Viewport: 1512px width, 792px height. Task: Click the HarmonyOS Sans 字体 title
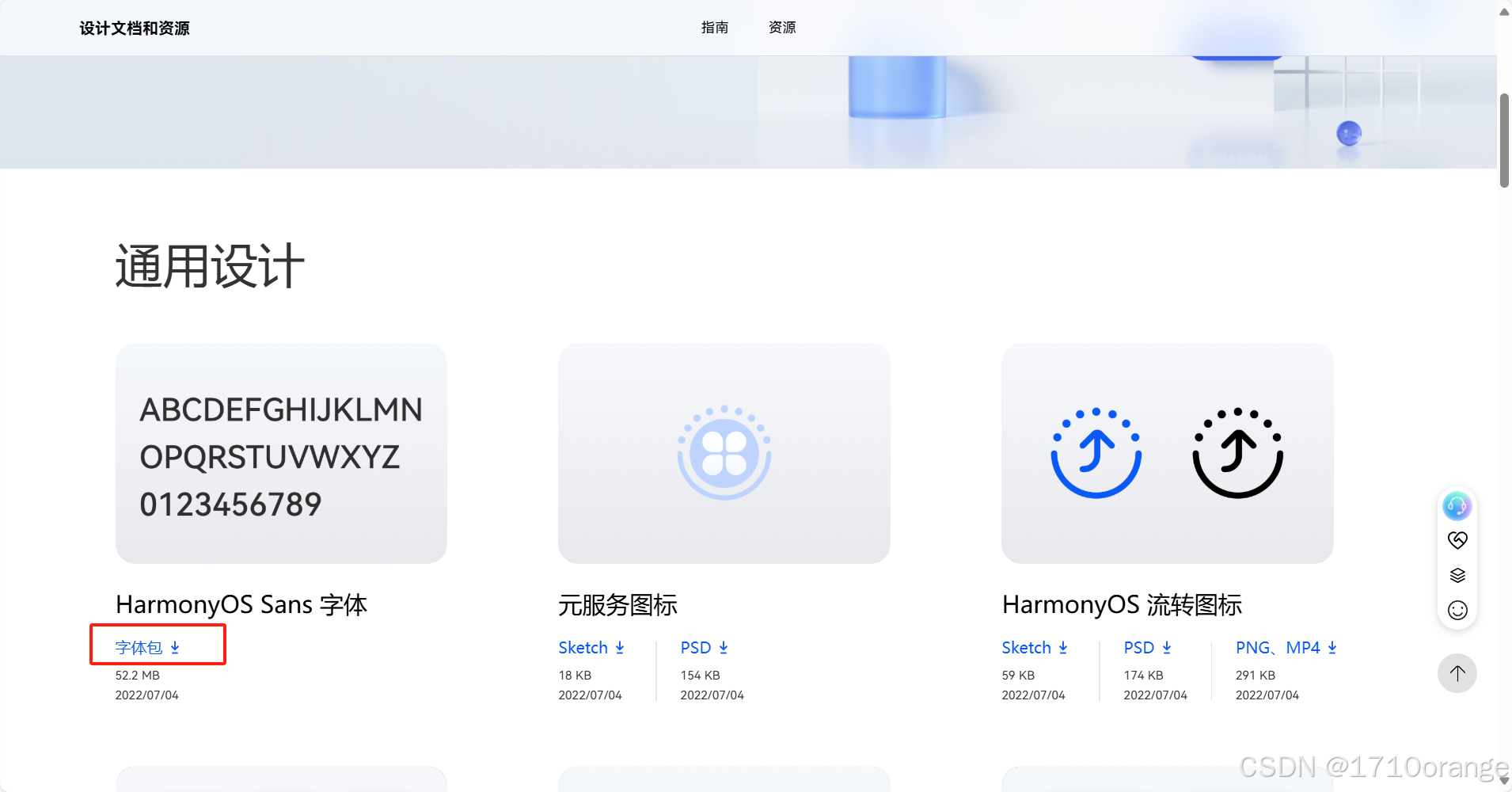[x=241, y=605]
